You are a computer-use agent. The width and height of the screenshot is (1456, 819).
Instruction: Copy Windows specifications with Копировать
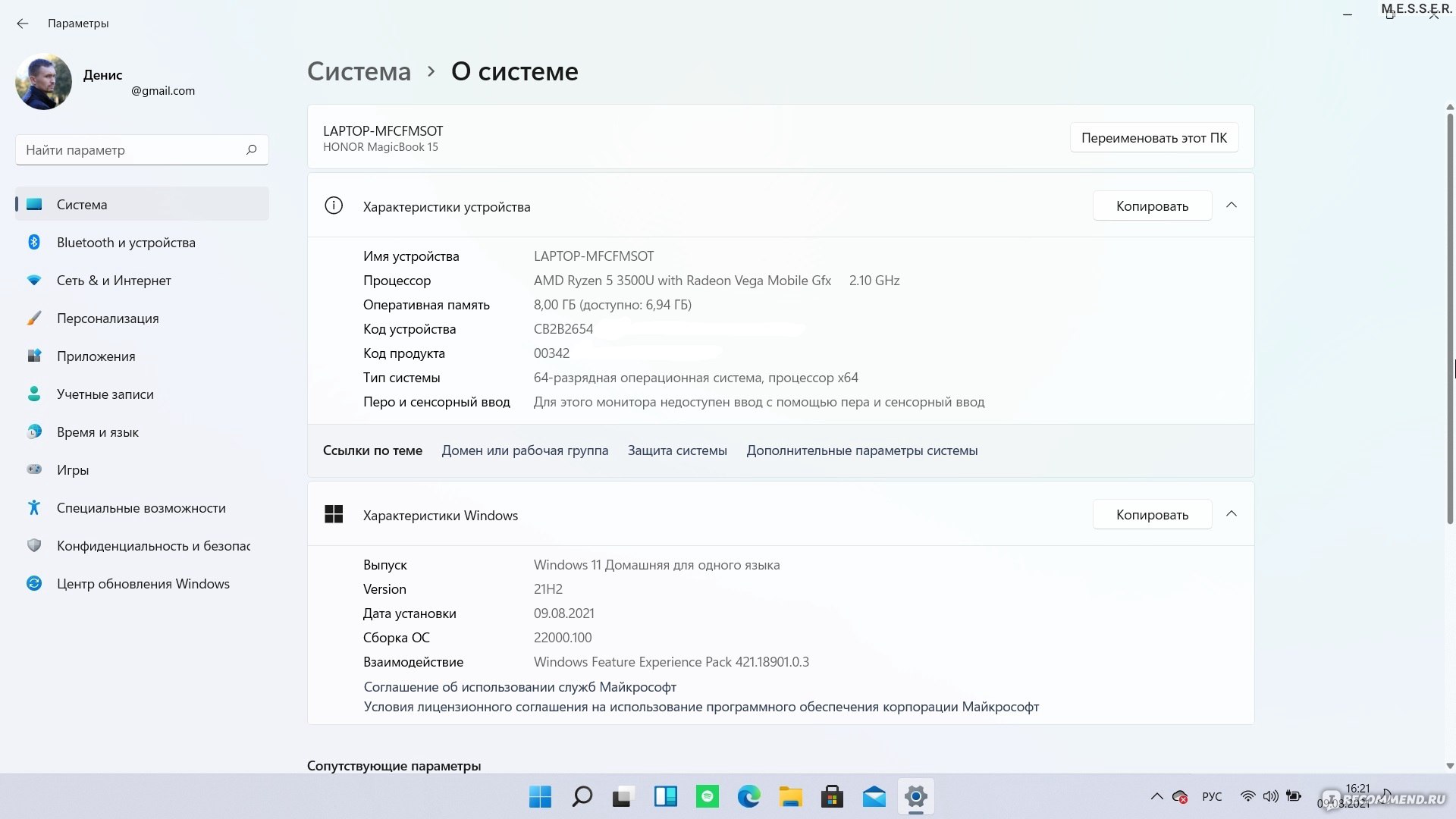[x=1152, y=514]
